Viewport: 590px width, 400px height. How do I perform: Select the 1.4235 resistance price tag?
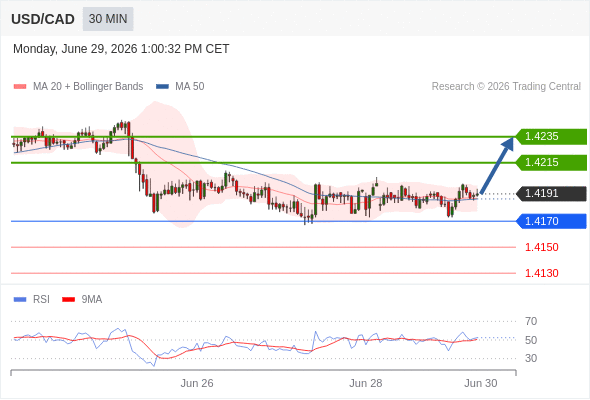[x=551, y=136]
